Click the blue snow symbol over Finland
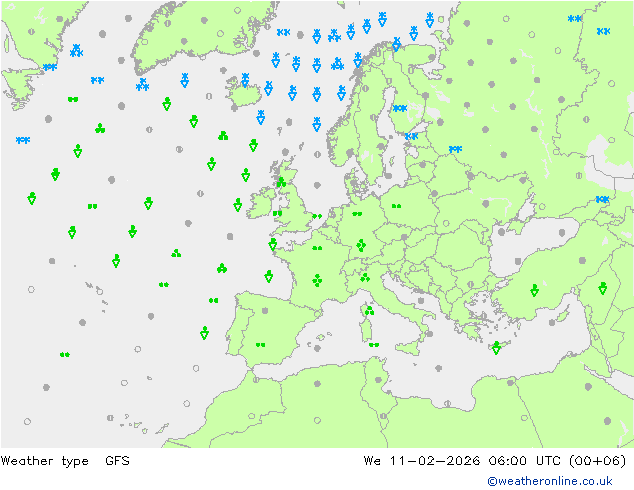This screenshot has height=490, width=634. coord(400,108)
